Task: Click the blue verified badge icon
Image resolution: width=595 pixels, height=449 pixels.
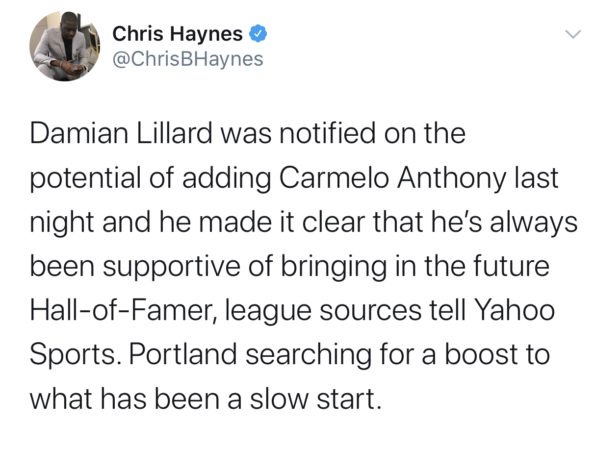Action: [258, 33]
